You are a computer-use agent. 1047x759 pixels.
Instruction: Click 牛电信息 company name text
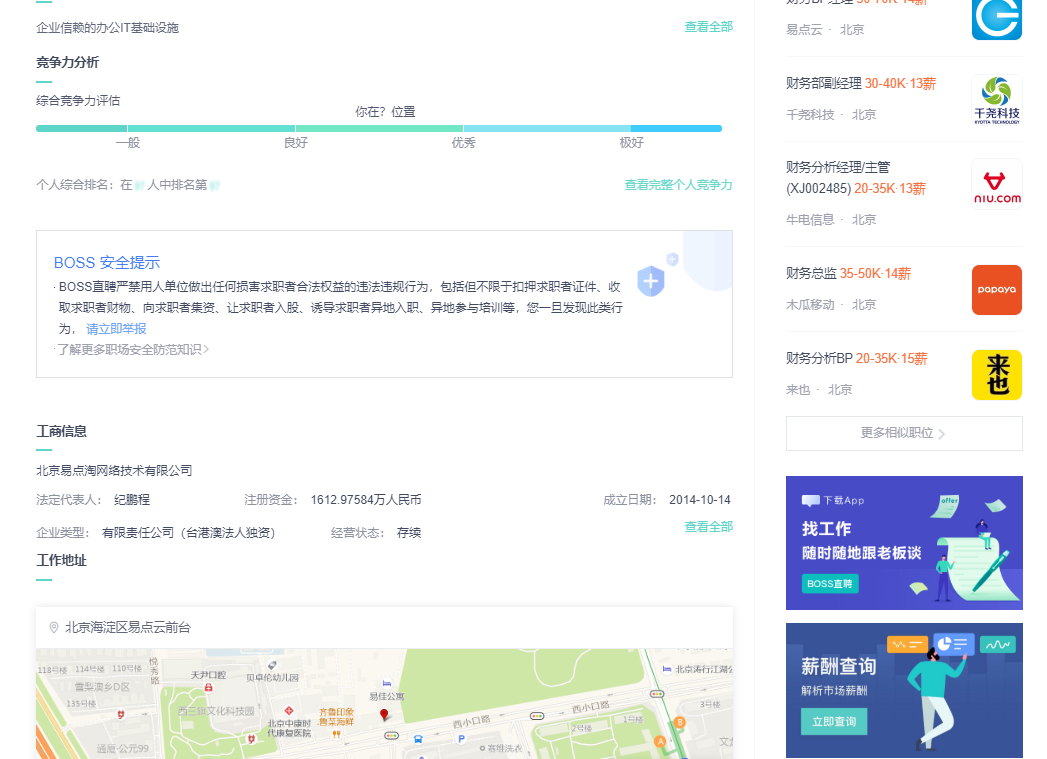pos(810,220)
